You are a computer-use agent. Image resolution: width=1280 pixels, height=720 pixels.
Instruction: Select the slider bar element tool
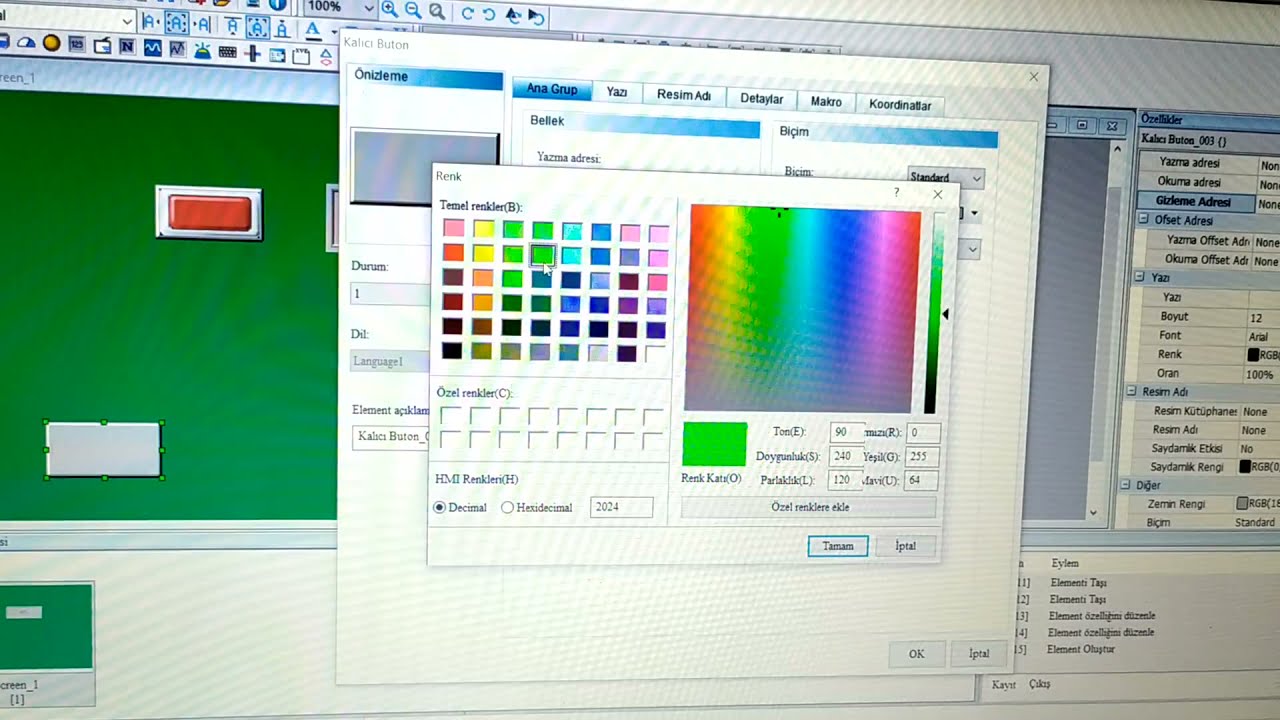pos(253,53)
